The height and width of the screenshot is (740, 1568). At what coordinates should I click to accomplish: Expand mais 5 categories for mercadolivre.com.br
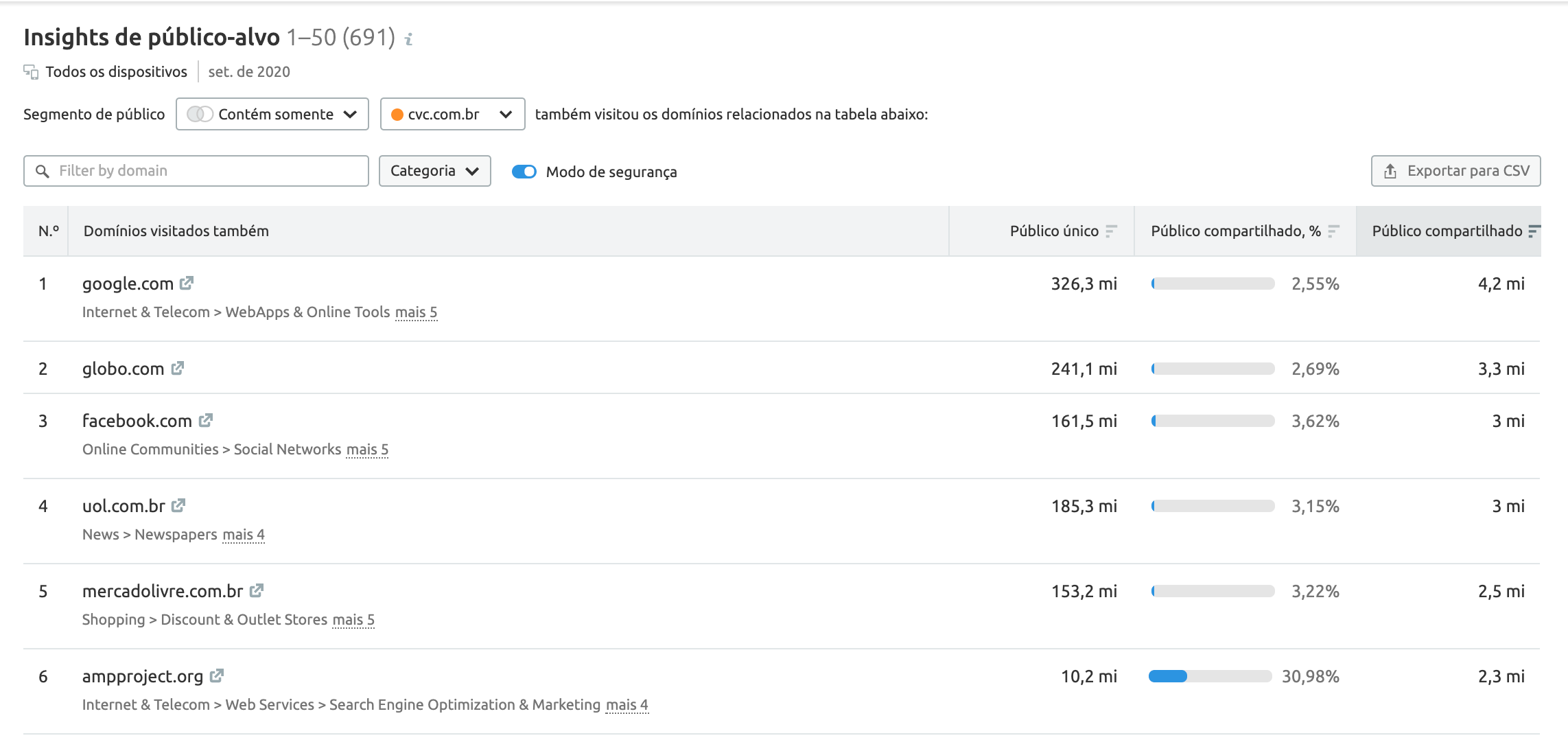pyautogui.click(x=353, y=620)
